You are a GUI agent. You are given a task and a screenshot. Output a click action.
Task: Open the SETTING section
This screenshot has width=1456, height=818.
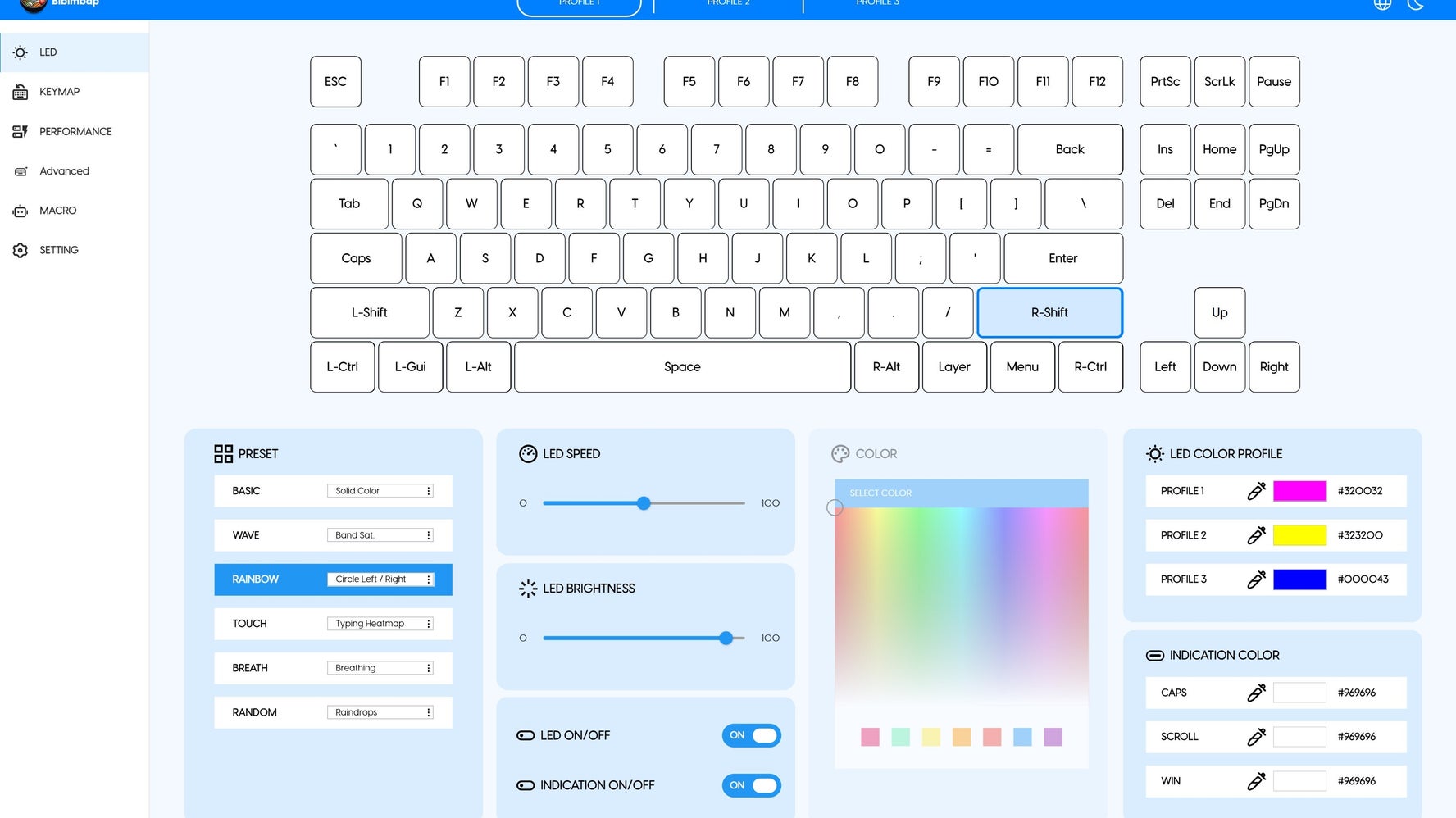click(x=75, y=250)
